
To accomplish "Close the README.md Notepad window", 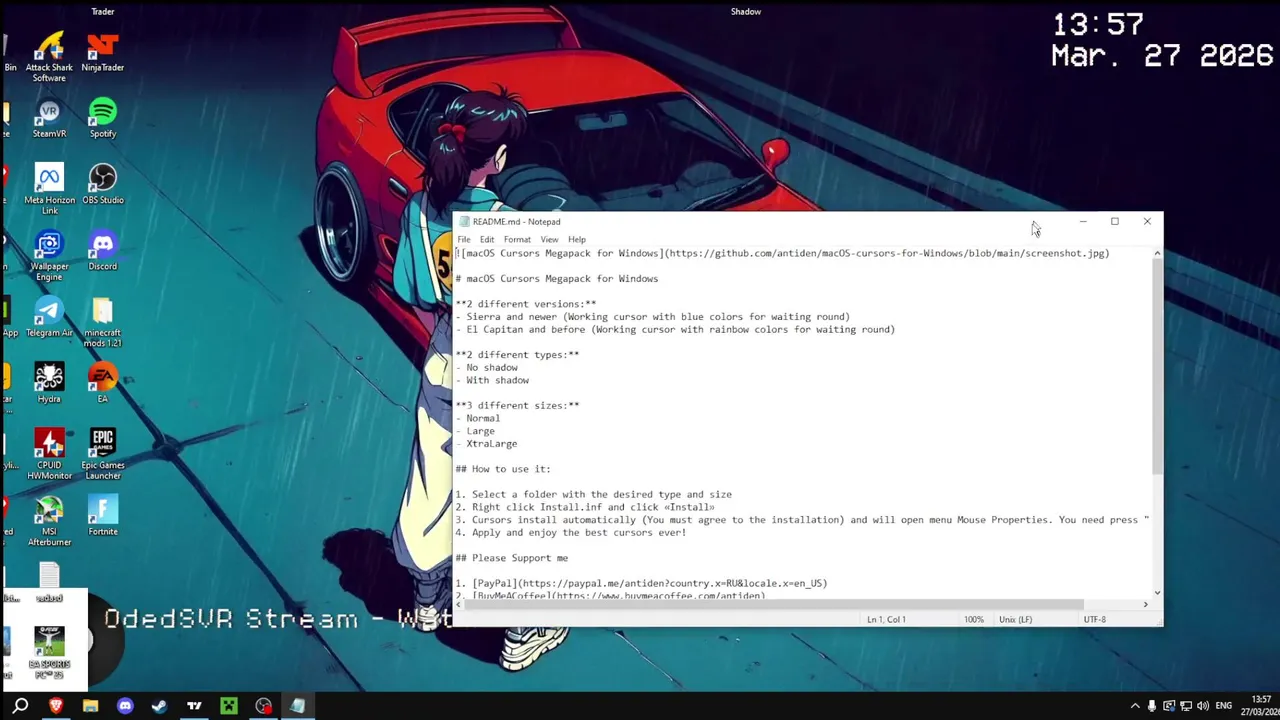I will [x=1147, y=221].
